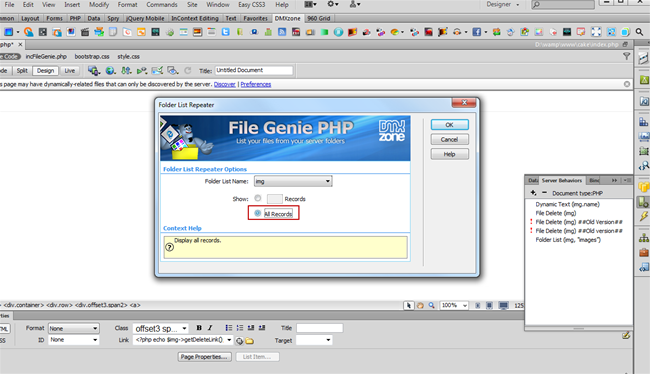Click the Facebook icon in DMXzone toolbar
Viewport: 650px width, 374px height.
click(x=477, y=32)
